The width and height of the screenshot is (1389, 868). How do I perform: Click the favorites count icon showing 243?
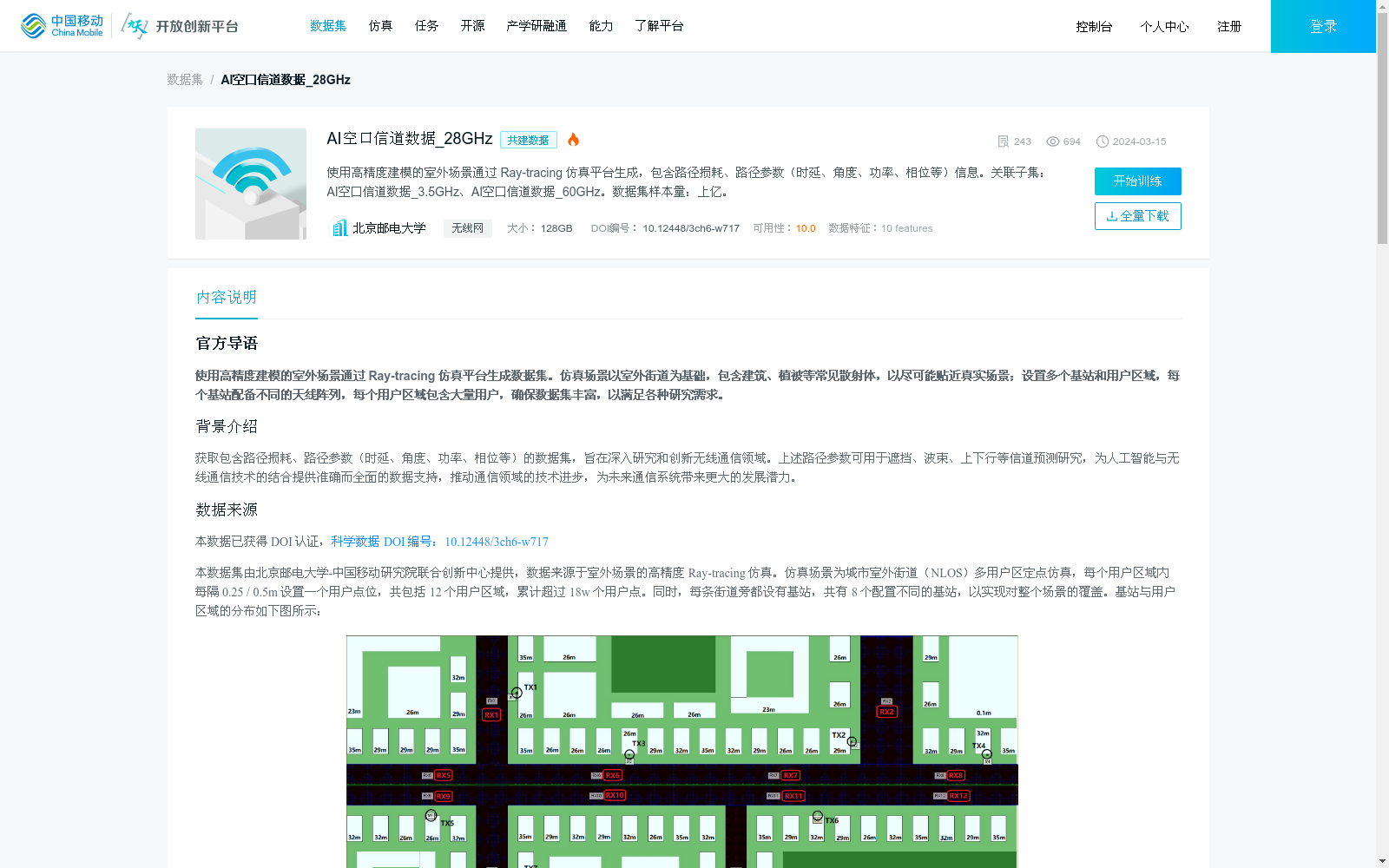tap(1003, 141)
